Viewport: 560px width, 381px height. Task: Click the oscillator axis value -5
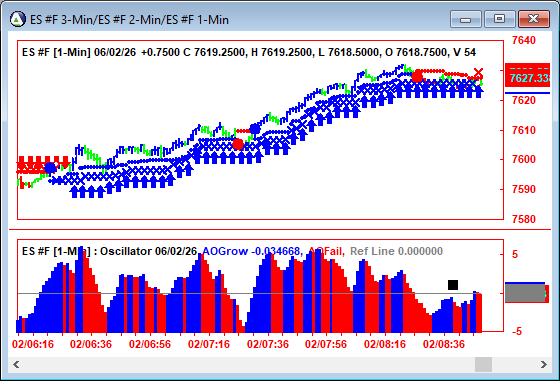tap(517, 331)
